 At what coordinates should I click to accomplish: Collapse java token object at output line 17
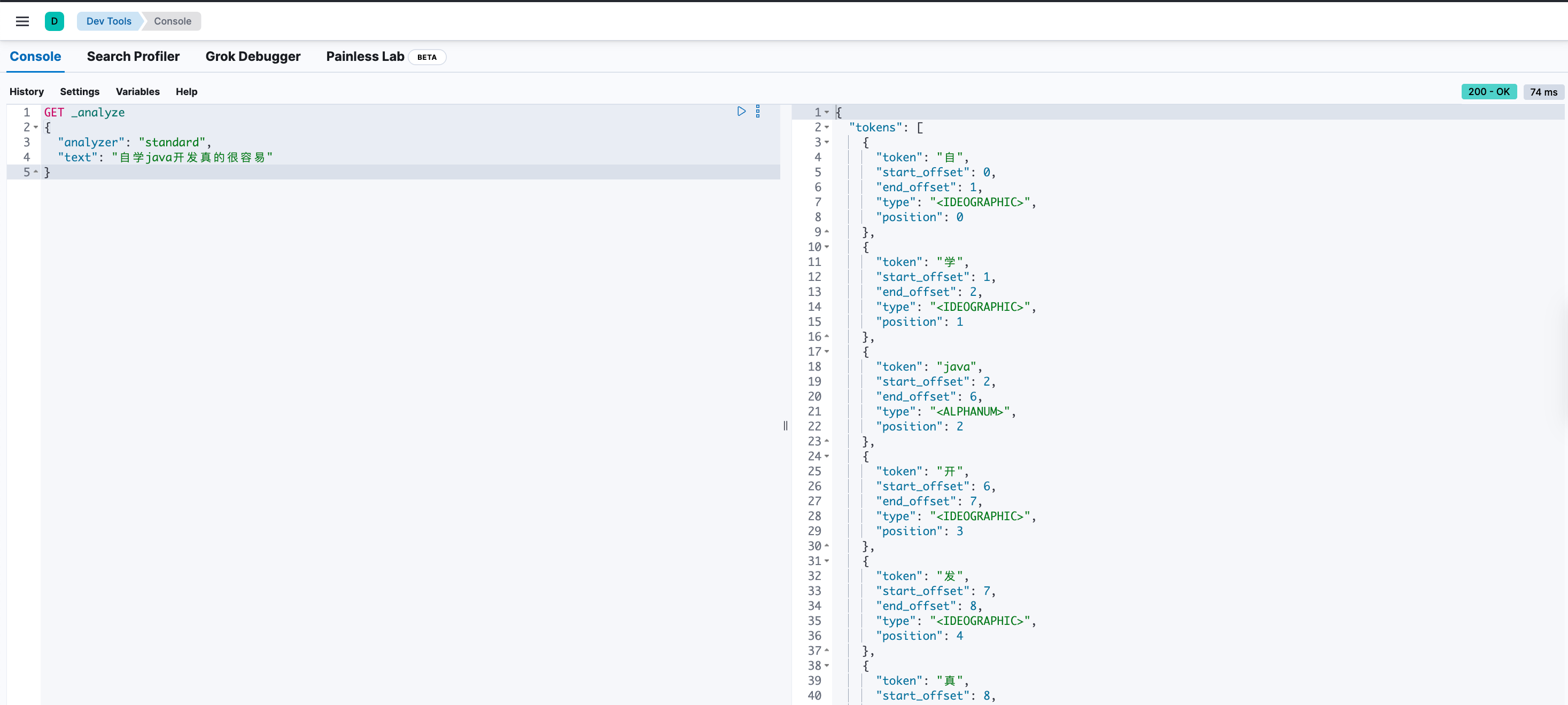point(827,351)
